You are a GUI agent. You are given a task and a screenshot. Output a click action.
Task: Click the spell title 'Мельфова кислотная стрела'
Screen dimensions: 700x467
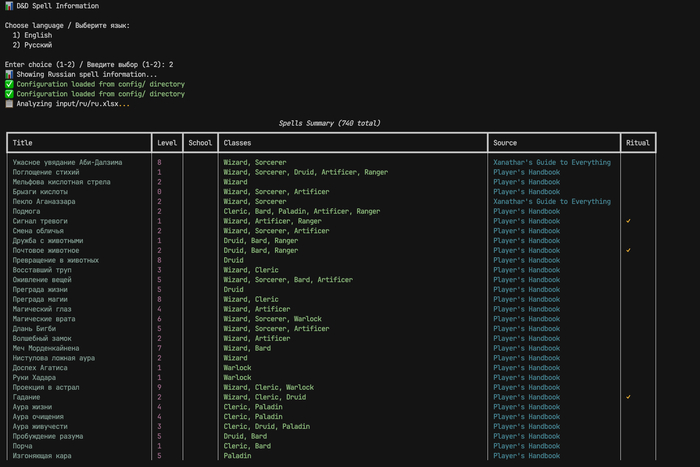62,182
